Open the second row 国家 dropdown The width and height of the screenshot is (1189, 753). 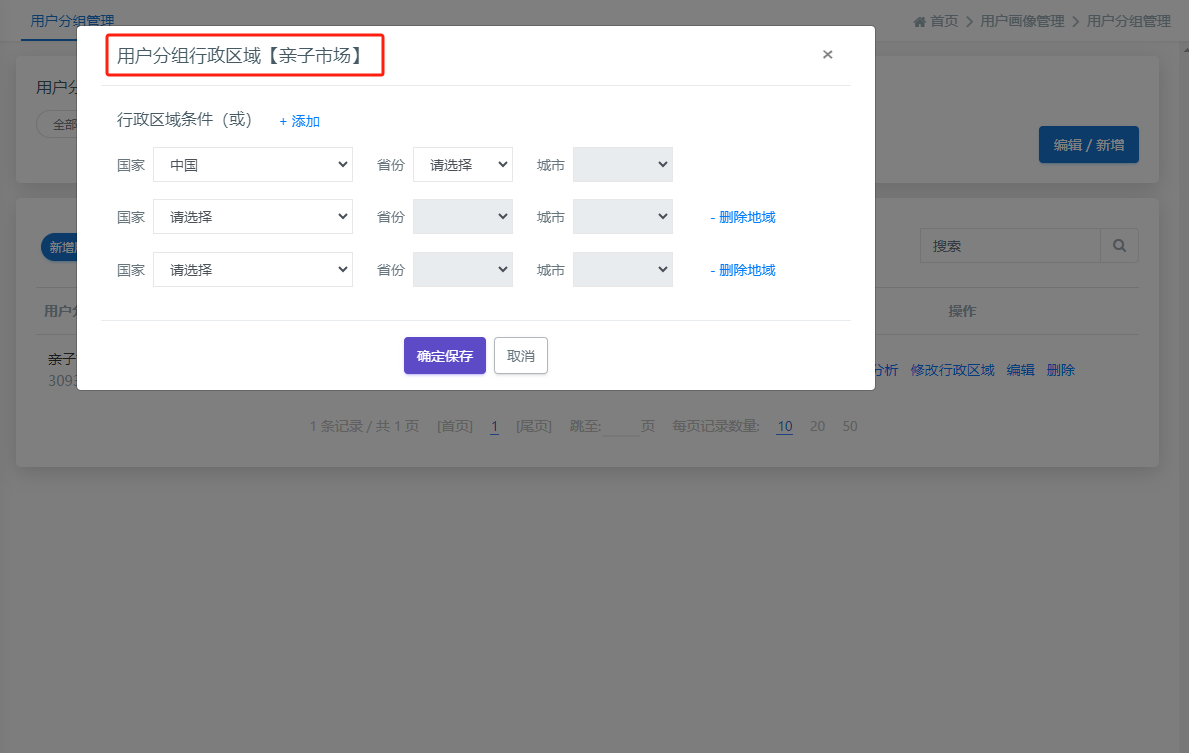[253, 217]
